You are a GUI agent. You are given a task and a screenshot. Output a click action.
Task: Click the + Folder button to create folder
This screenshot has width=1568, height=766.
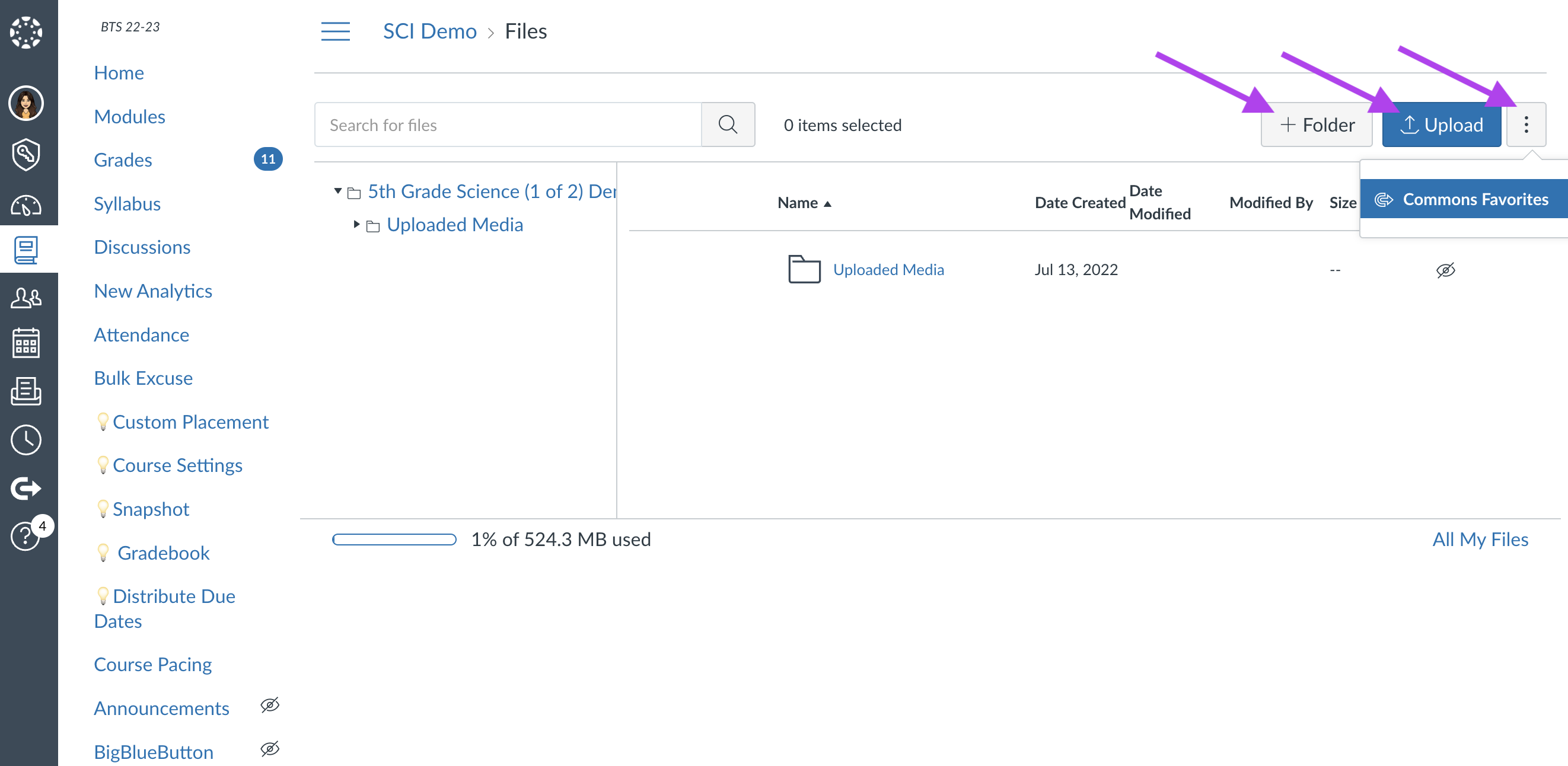coord(1317,124)
